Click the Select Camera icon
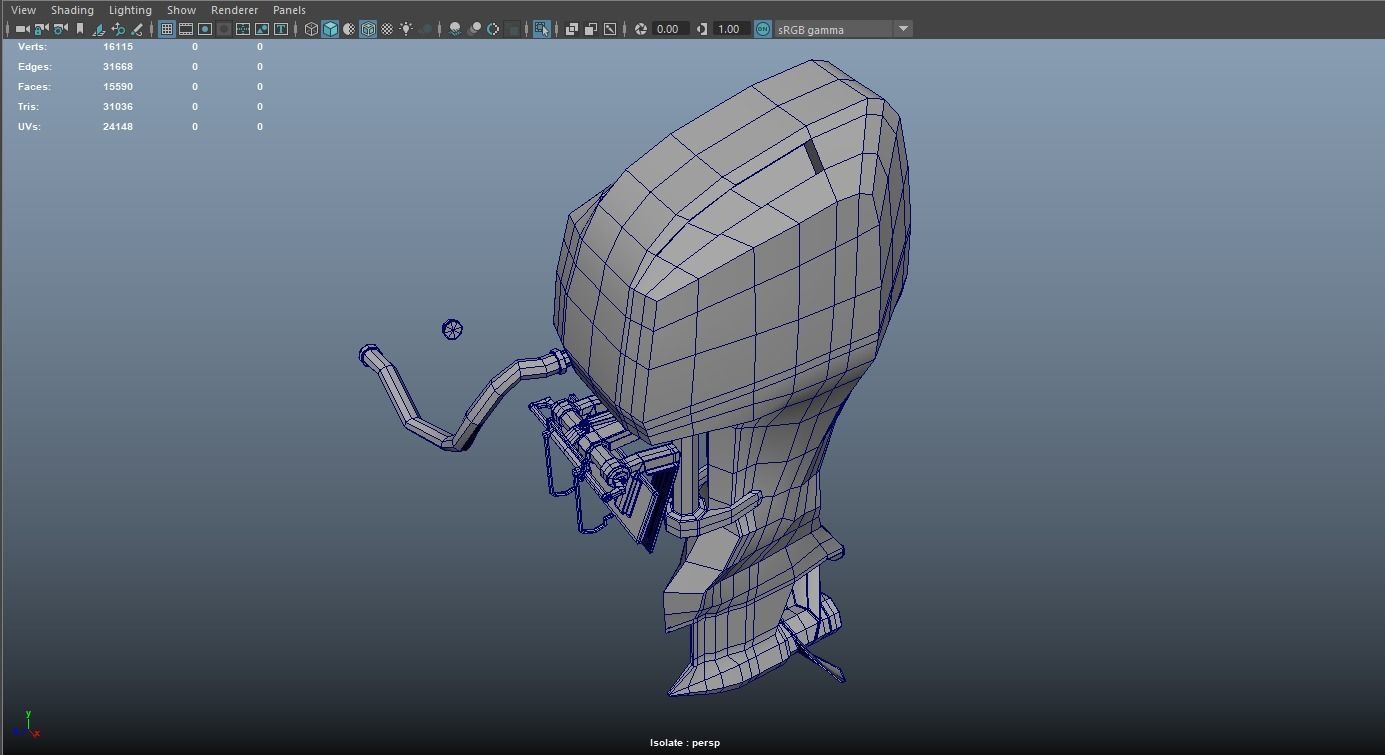1385x755 pixels. coord(22,29)
